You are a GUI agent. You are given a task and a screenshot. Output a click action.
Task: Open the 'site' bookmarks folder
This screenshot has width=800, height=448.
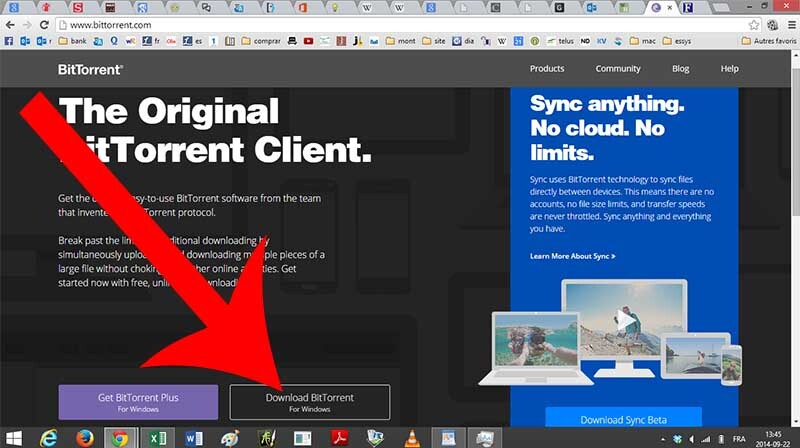click(x=434, y=41)
